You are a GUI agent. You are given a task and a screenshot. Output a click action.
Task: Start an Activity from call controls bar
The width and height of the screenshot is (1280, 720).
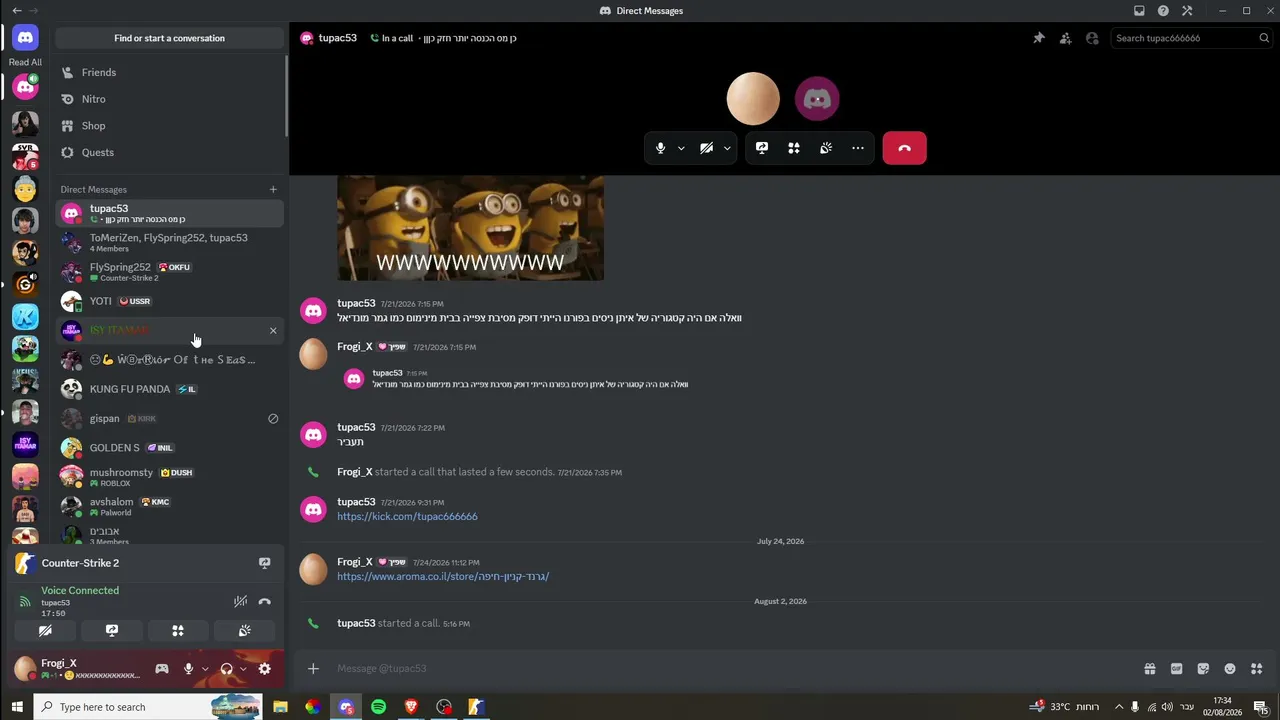tap(794, 148)
